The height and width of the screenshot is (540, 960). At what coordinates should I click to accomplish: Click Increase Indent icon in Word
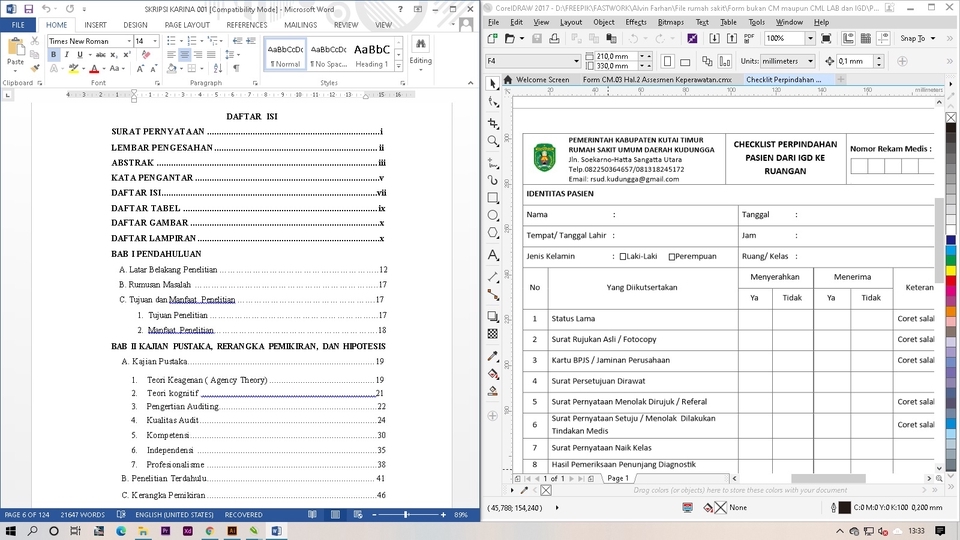click(x=251, y=40)
